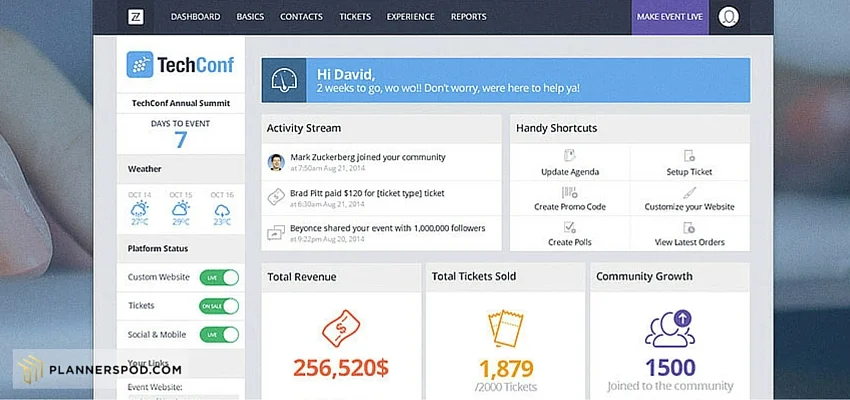This screenshot has width=850, height=400.
Task: Open the Update Agenda shortcut link
Action: pos(570,172)
